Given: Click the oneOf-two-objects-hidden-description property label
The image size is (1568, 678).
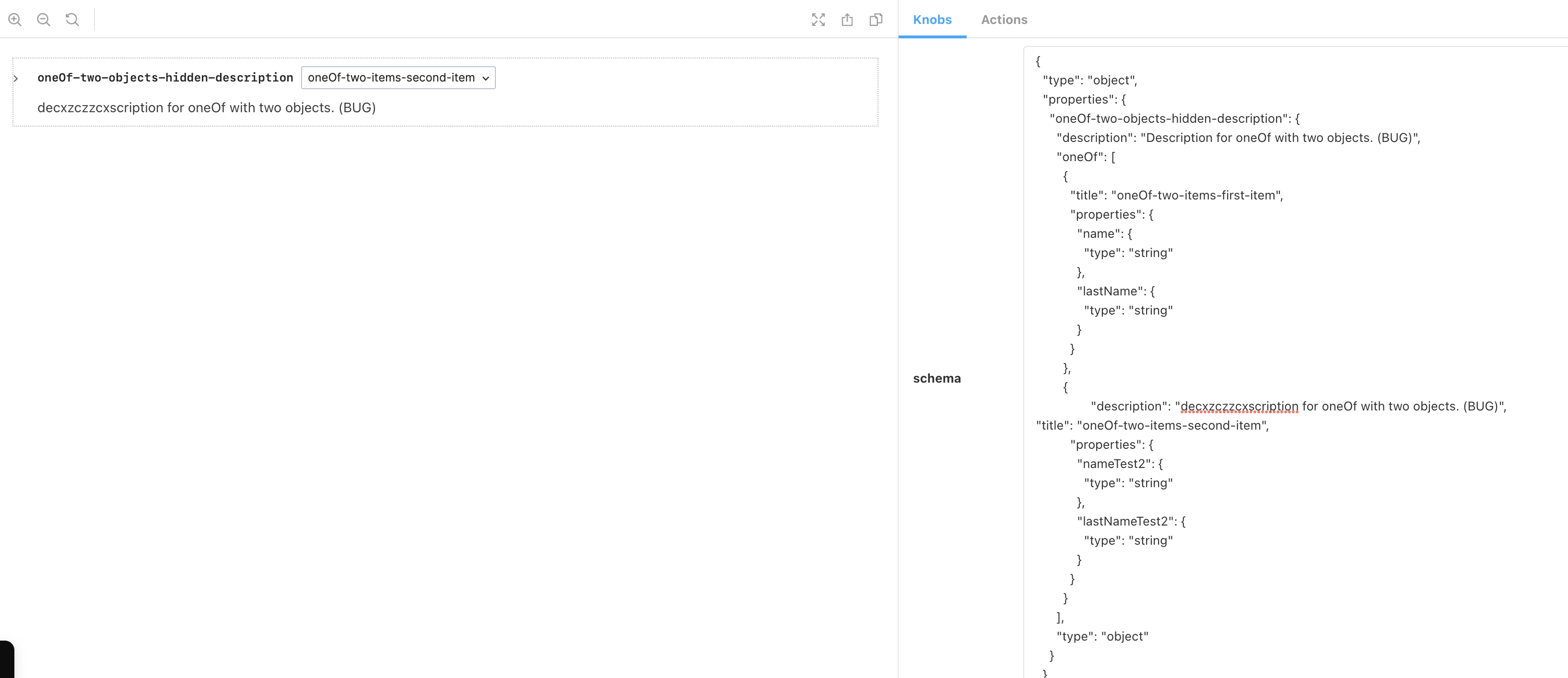Looking at the screenshot, I should pos(165,78).
